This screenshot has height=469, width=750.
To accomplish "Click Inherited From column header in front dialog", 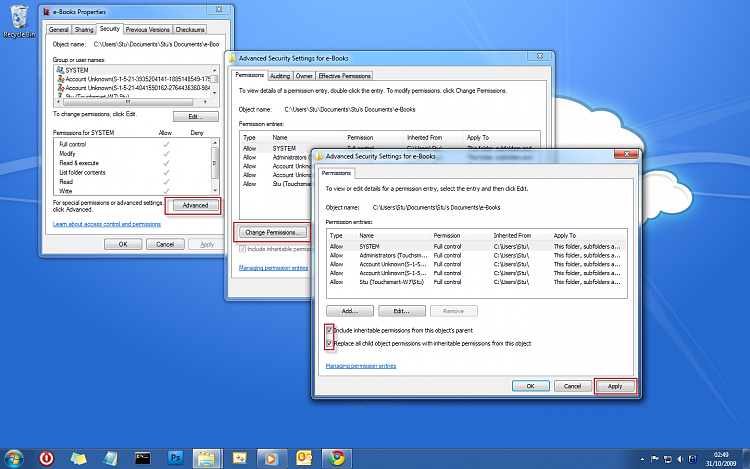I will pyautogui.click(x=520, y=236).
